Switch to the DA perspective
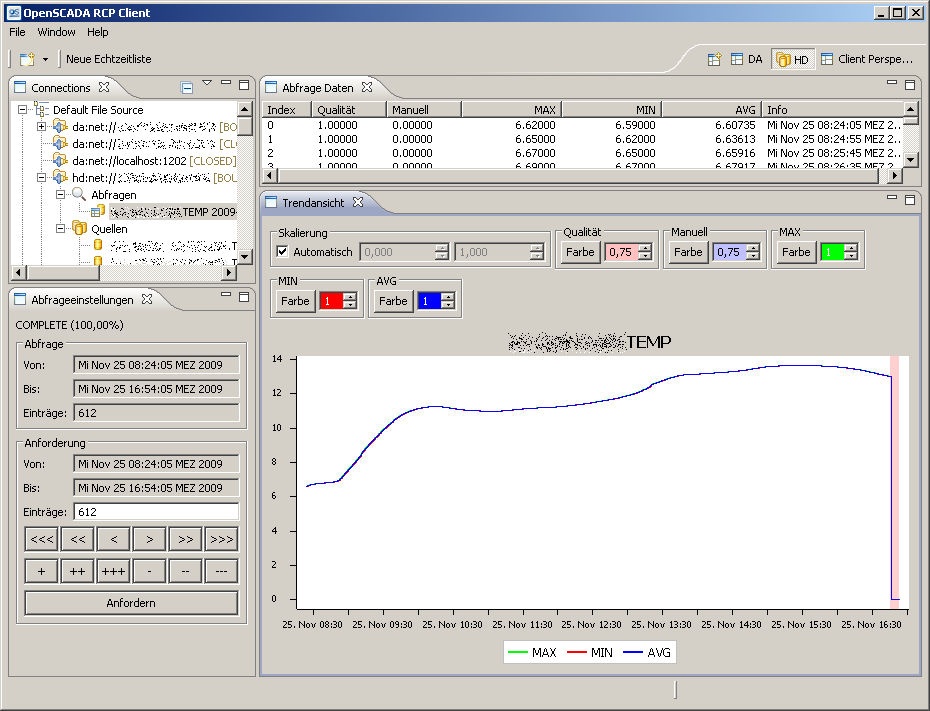This screenshot has width=930, height=711. click(x=746, y=60)
